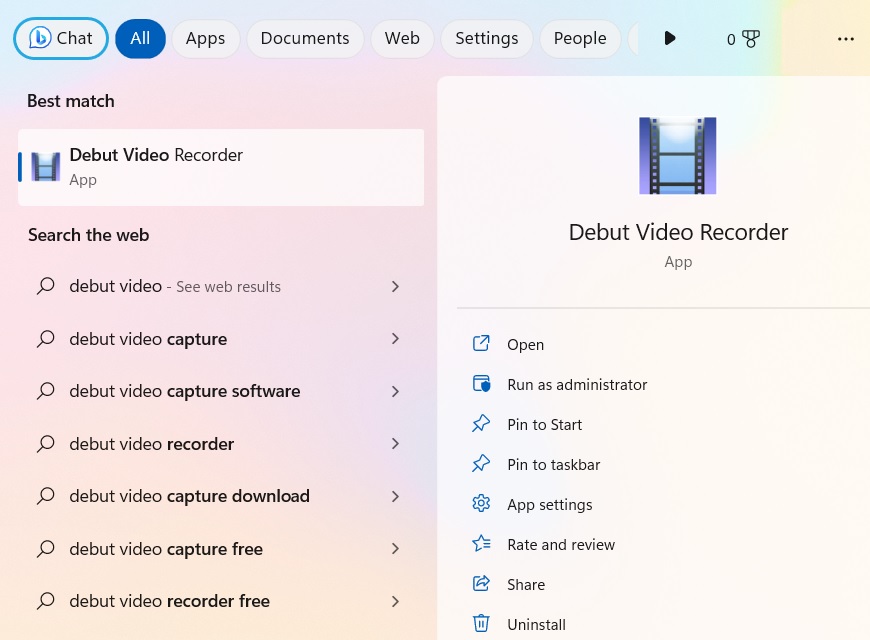
Task: Click the Rate and review star icon
Action: (481, 544)
